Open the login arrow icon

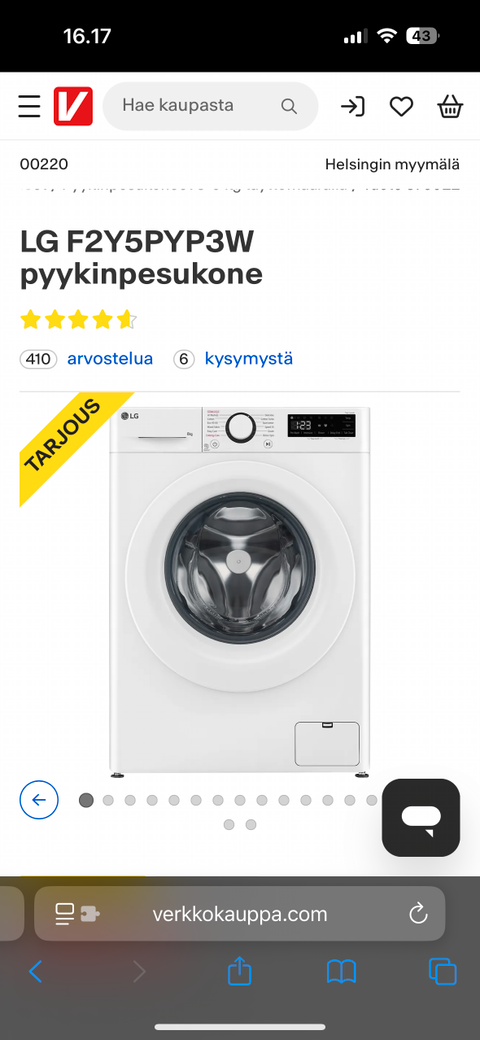pyautogui.click(x=352, y=106)
